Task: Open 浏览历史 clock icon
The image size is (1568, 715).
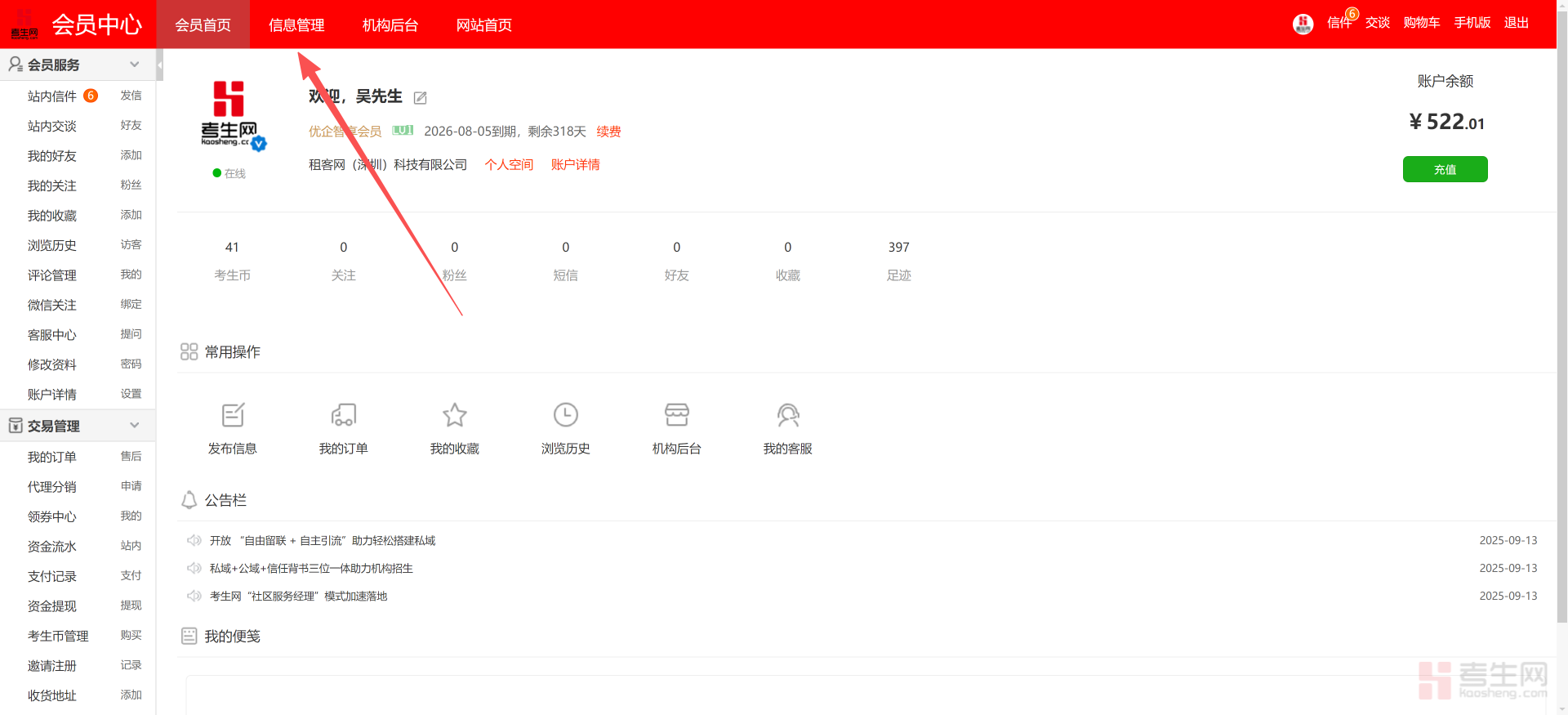Action: point(565,415)
